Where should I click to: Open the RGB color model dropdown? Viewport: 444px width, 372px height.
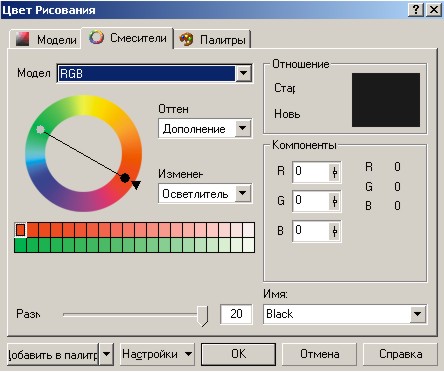click(x=243, y=73)
